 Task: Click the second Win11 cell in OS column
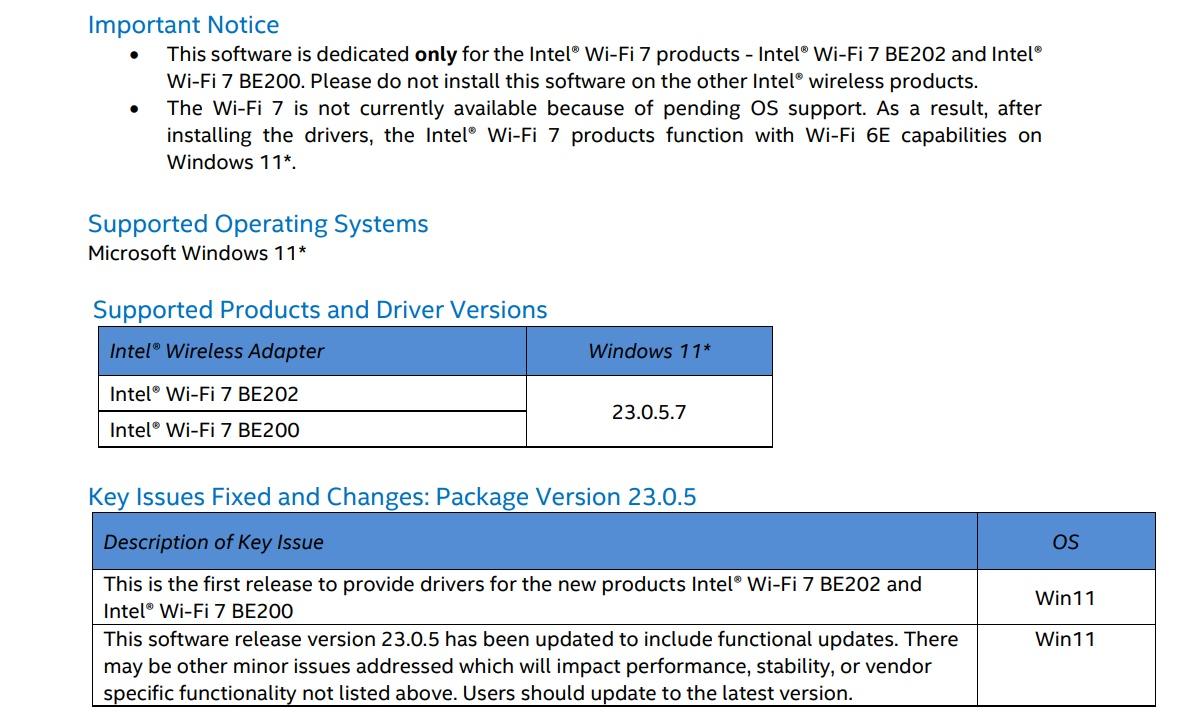(x=1065, y=639)
